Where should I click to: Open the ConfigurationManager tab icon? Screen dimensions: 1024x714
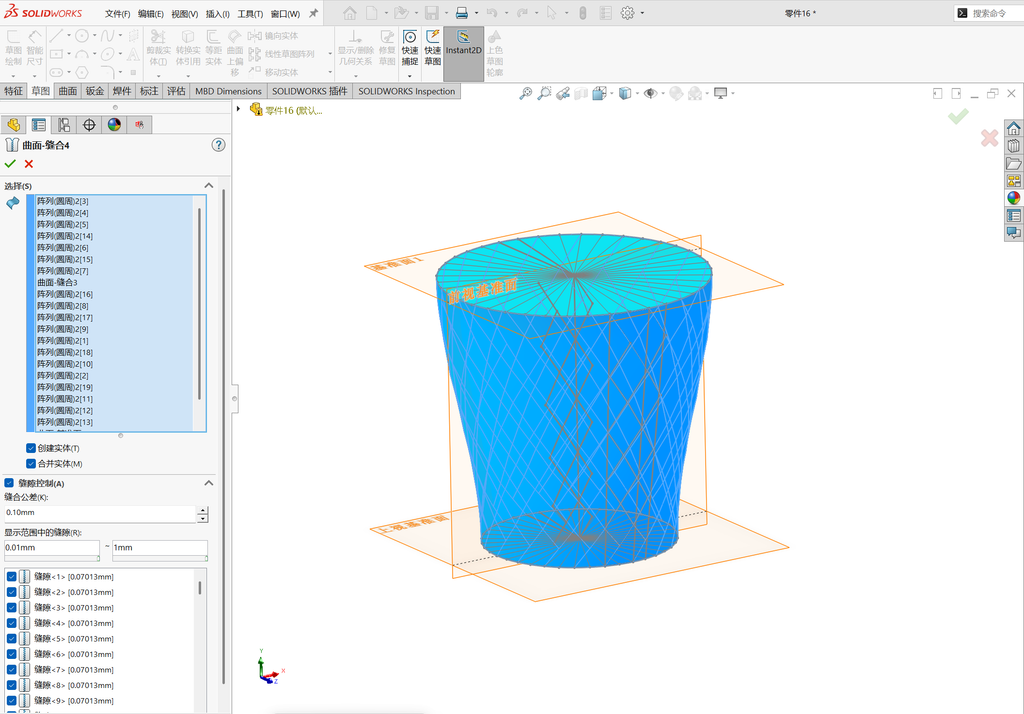point(64,125)
